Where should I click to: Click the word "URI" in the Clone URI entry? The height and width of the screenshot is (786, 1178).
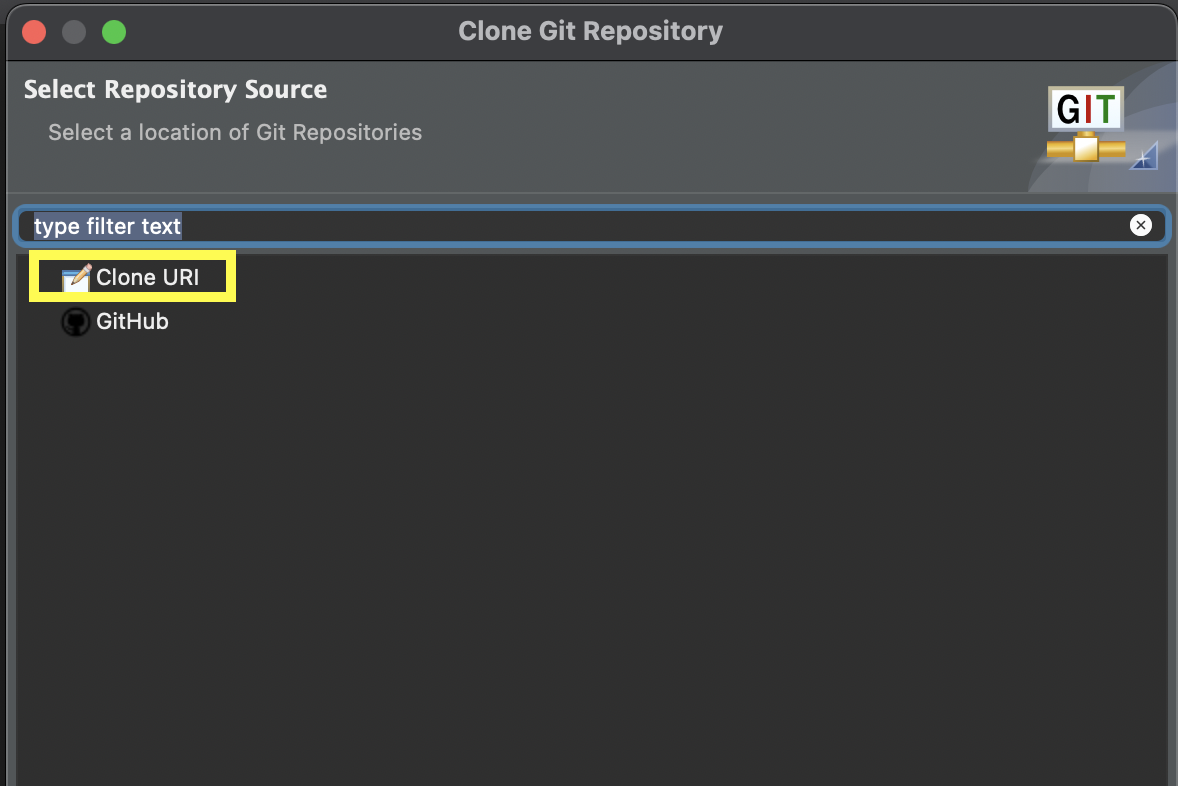tap(180, 278)
